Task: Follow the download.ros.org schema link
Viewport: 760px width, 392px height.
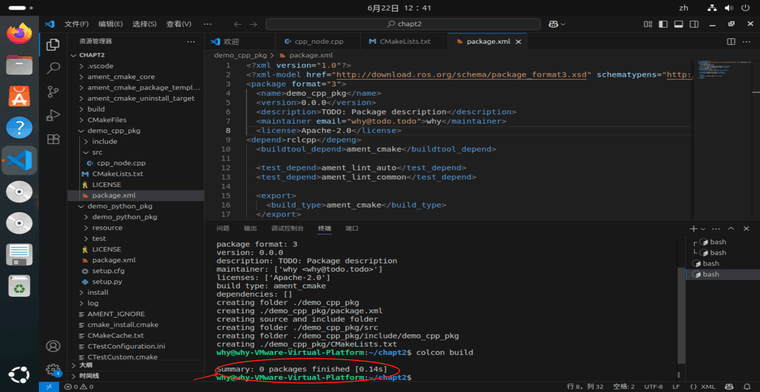Action: (x=461, y=75)
